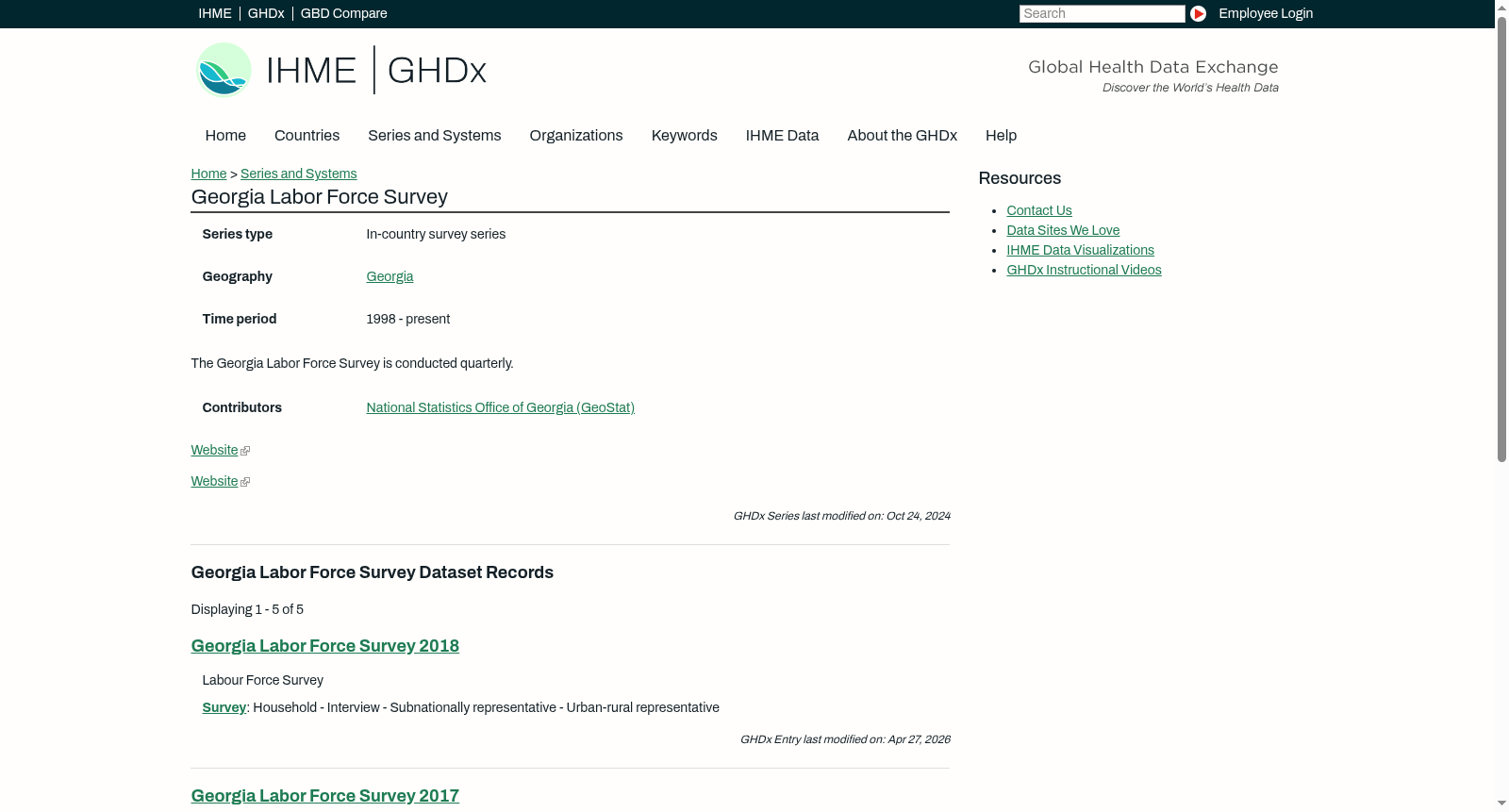Open Data Sites We Love link
Viewport: 1509px width, 812px height.
pos(1063,230)
